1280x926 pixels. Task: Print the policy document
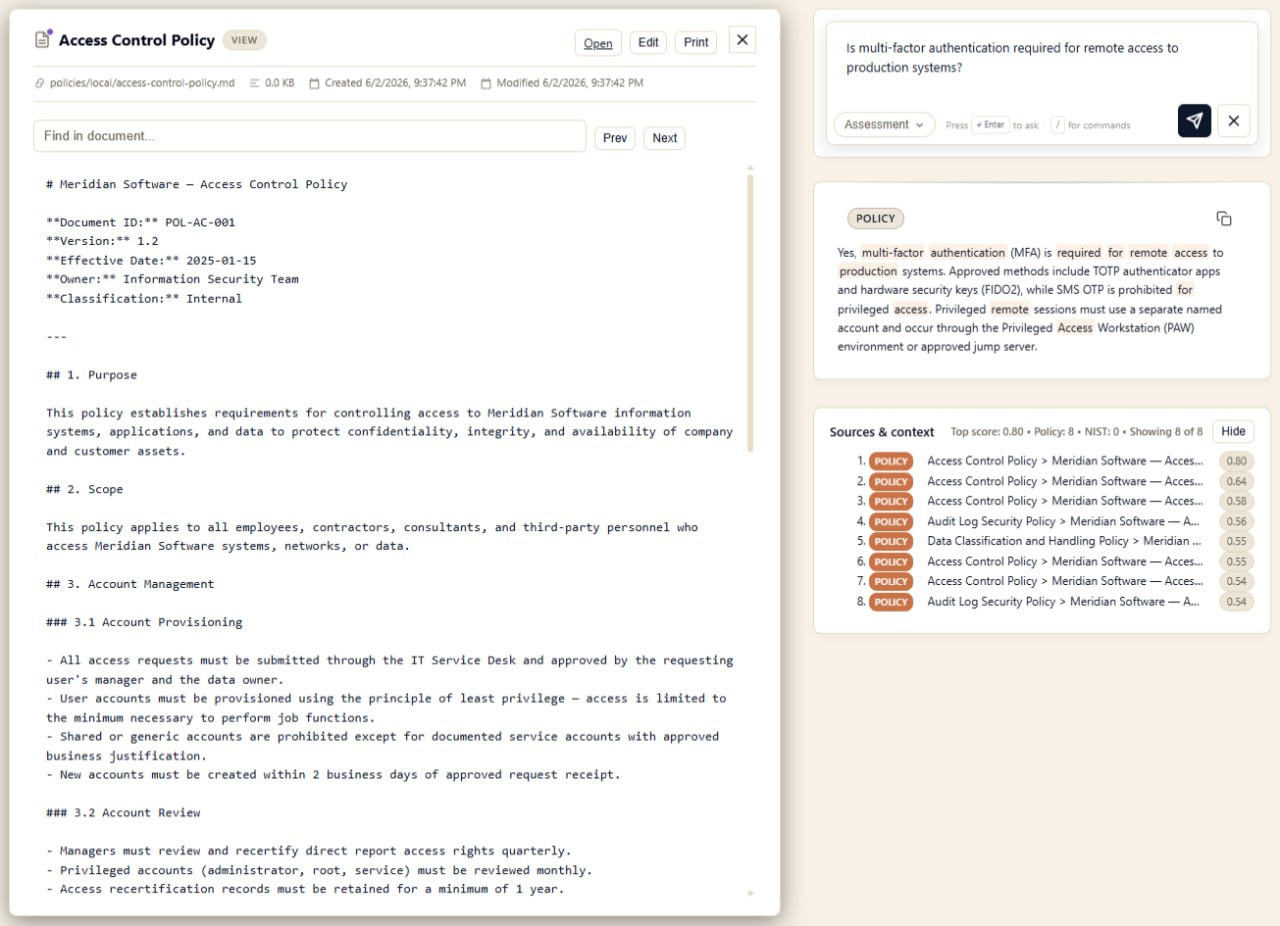tap(696, 42)
